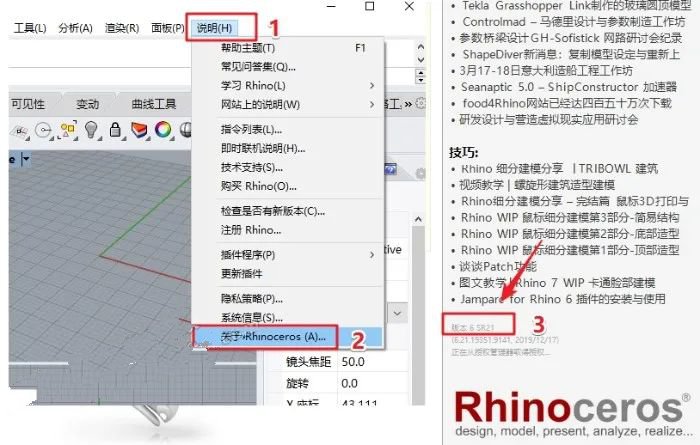This screenshot has width=700, height=445.
Task: Open 参数桥梁设计GH-Sofistick news link
Action: tap(571, 38)
